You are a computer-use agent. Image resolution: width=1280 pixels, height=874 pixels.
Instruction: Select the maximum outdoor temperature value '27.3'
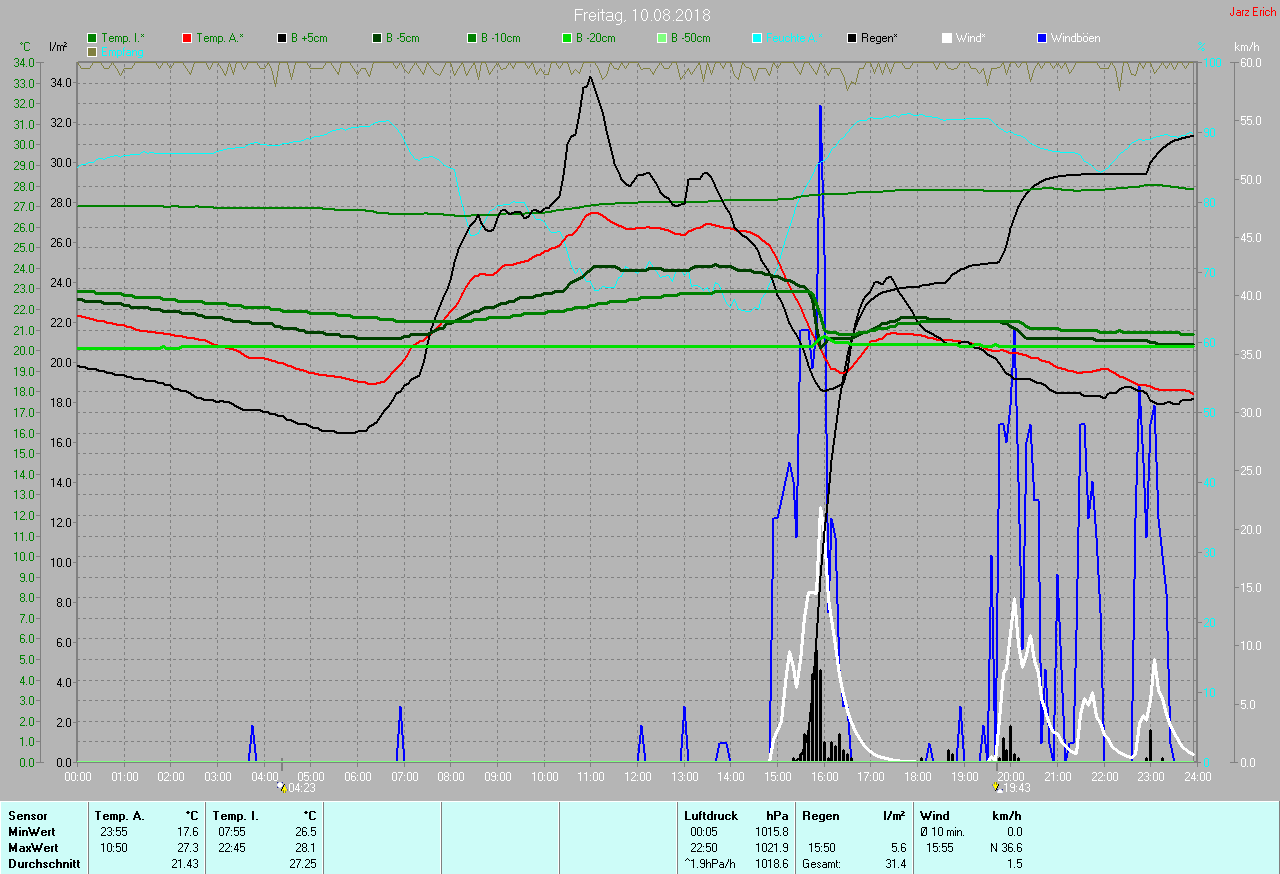click(x=188, y=848)
